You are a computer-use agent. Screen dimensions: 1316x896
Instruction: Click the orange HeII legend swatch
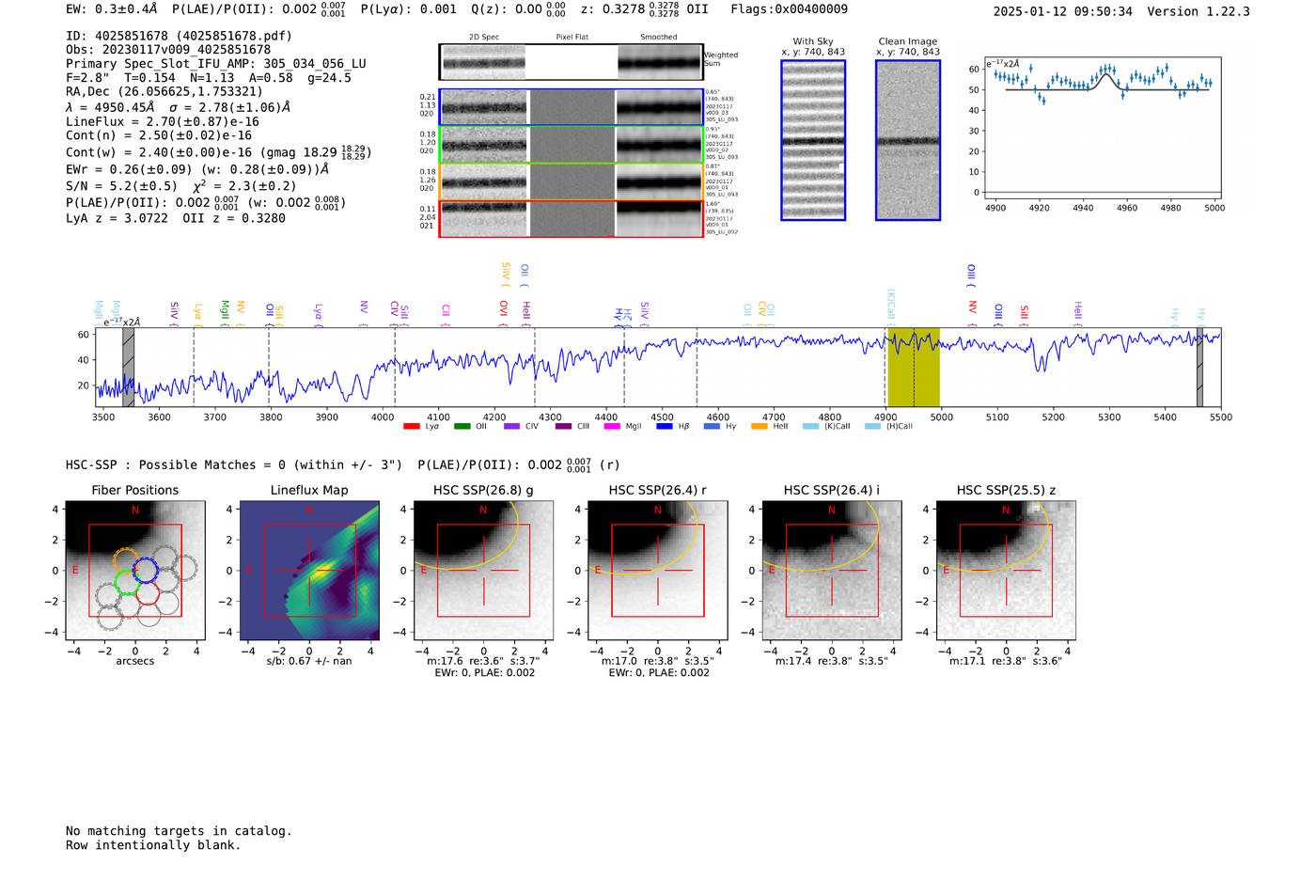pyautogui.click(x=760, y=427)
